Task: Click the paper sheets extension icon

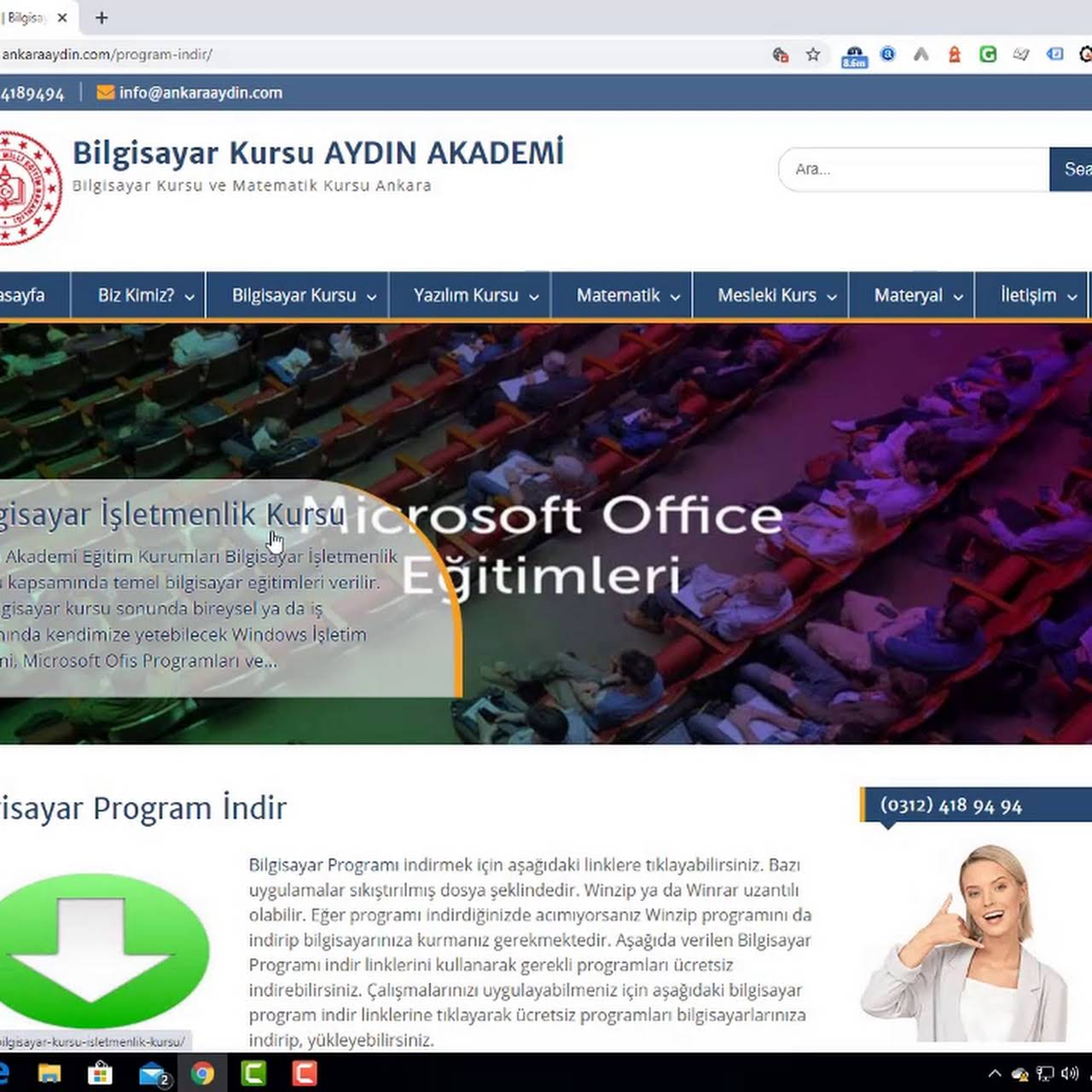Action: click(1021, 55)
